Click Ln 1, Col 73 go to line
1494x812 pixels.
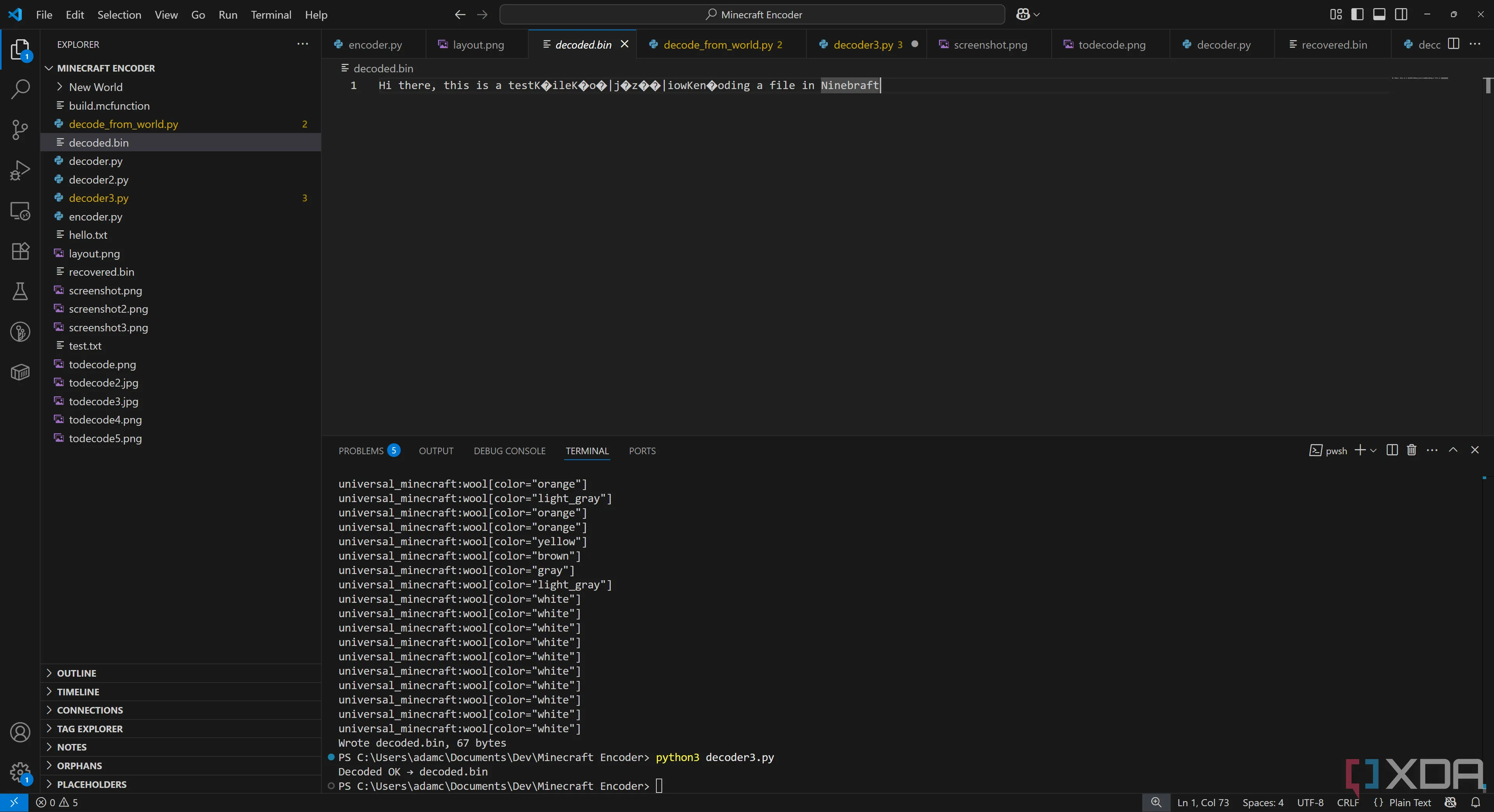pyautogui.click(x=1203, y=803)
